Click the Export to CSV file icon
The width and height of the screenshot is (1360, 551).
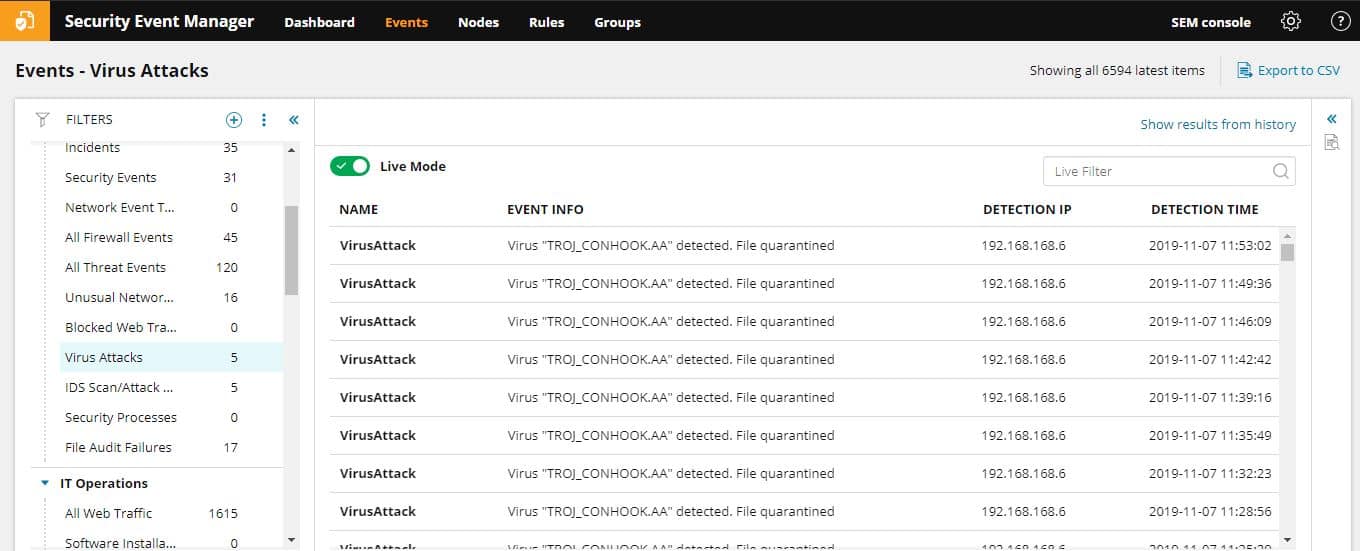point(1245,70)
